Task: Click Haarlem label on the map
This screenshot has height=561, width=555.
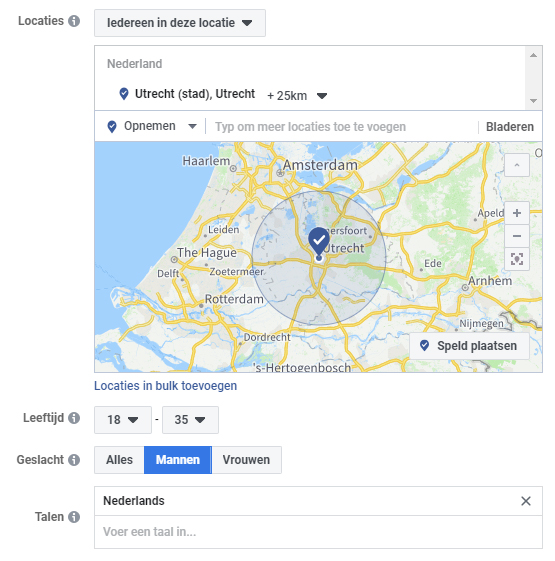Action: click(206, 161)
